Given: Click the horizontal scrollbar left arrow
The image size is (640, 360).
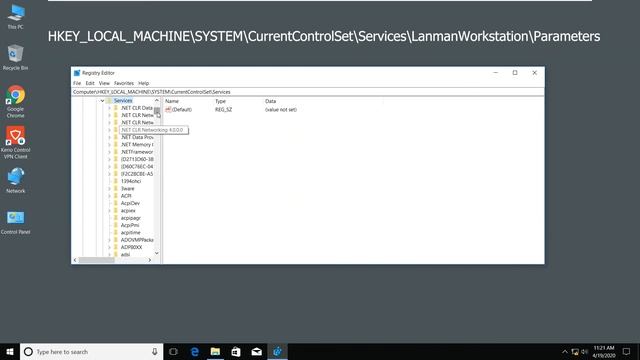Looking at the screenshot, I should pos(75,260).
